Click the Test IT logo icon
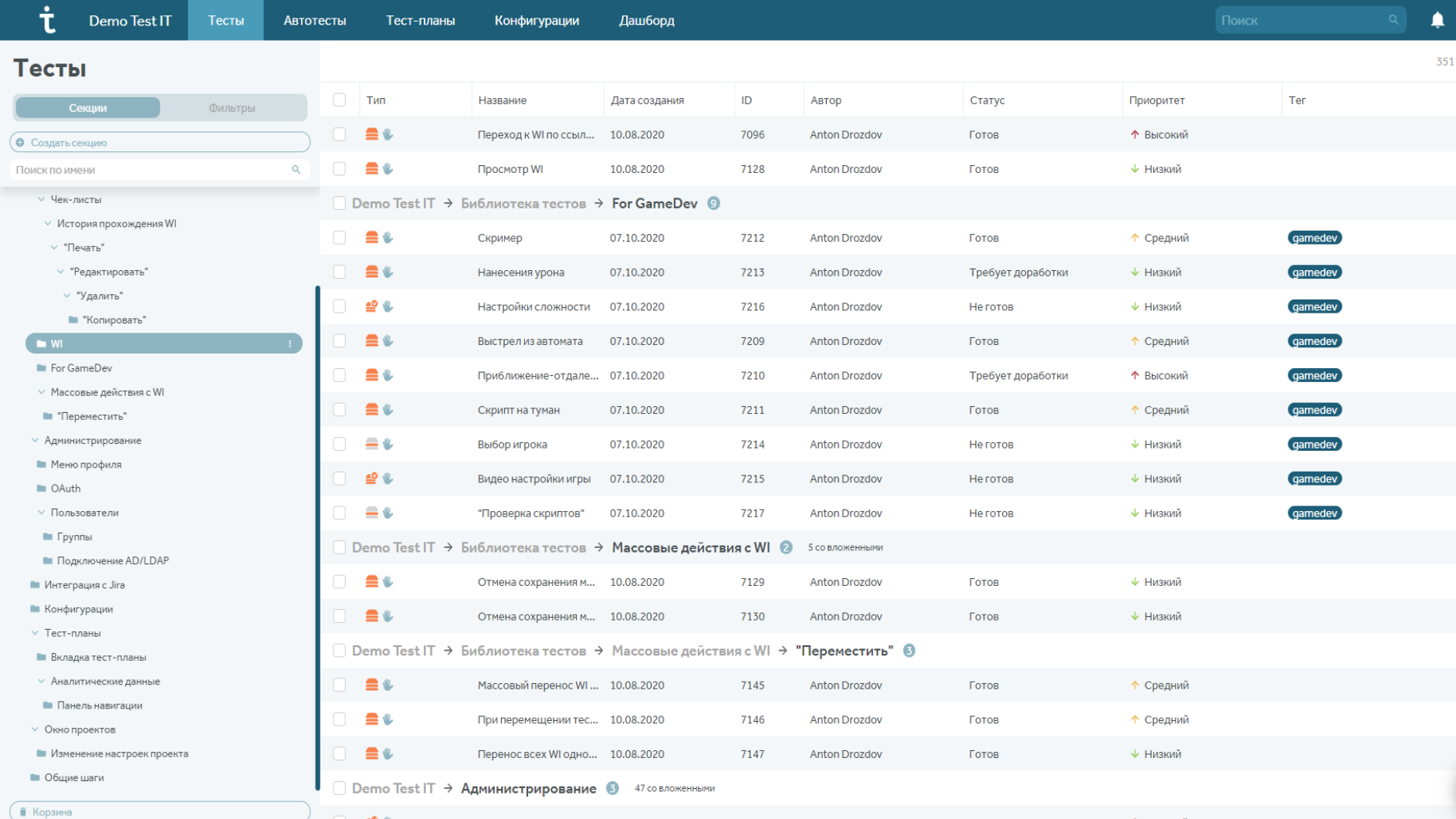The height and width of the screenshot is (819, 1456). 47,20
